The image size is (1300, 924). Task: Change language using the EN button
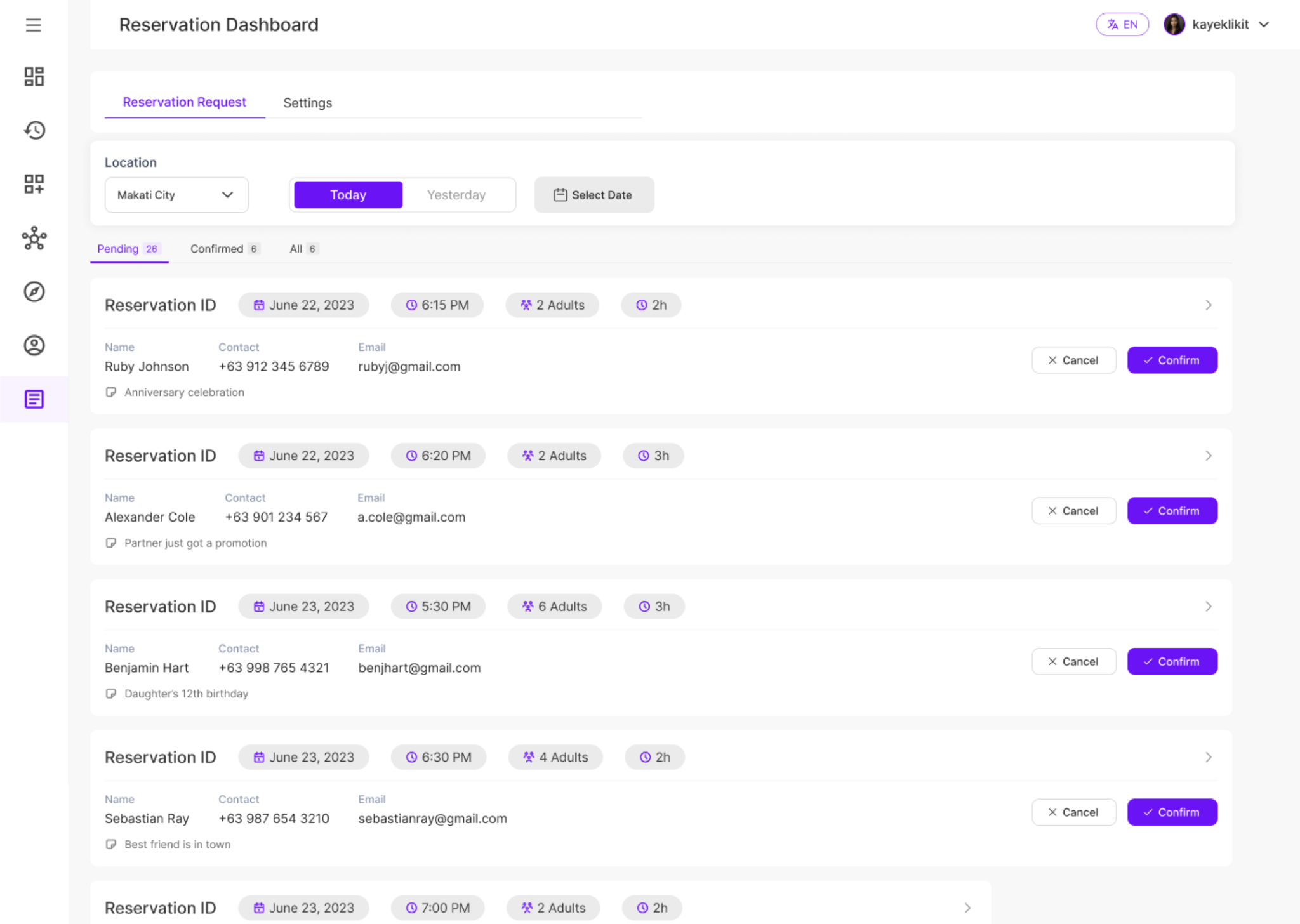[1122, 25]
